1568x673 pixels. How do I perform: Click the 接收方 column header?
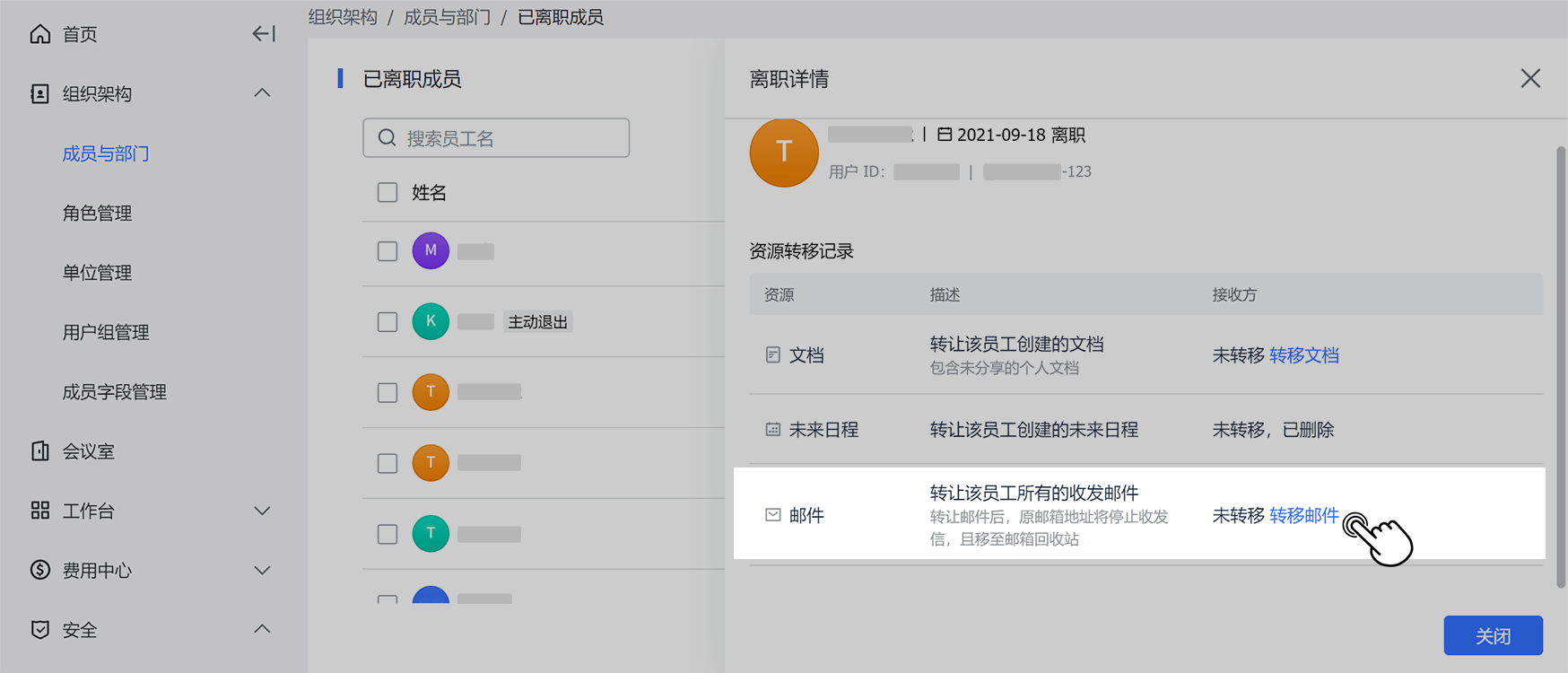[x=1234, y=294]
